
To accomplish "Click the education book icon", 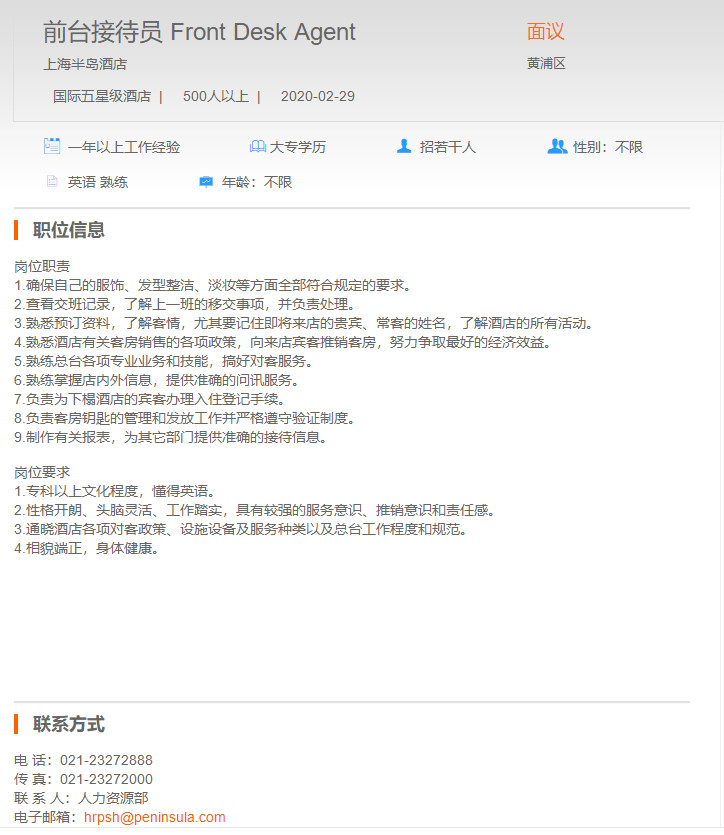I will (x=257, y=147).
